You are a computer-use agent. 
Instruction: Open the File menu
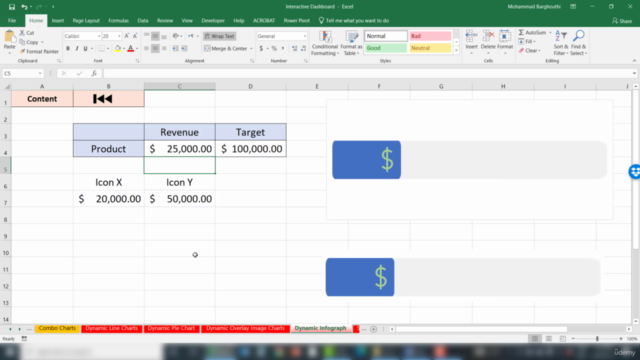pos(12,20)
